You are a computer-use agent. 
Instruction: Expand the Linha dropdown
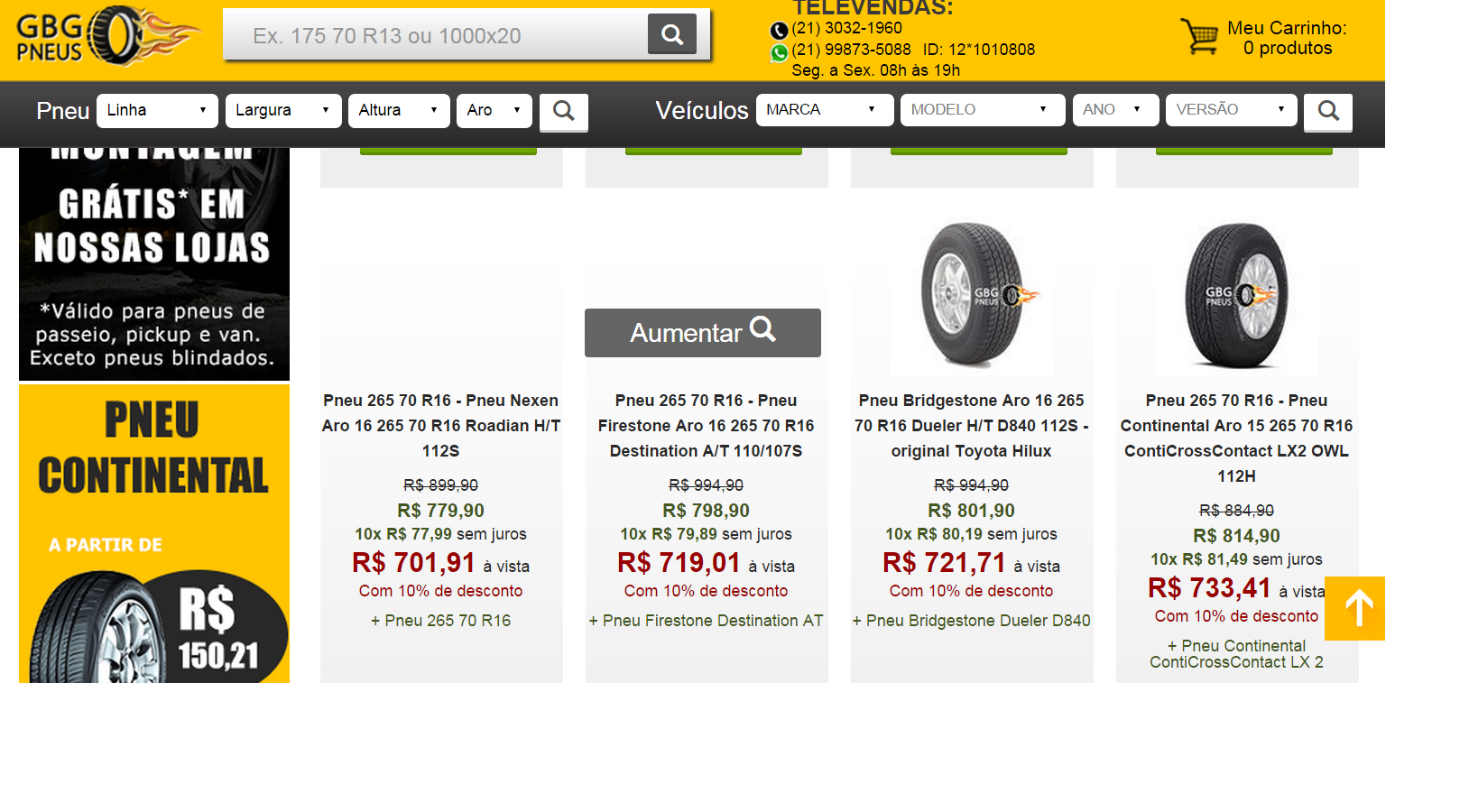tap(157, 110)
